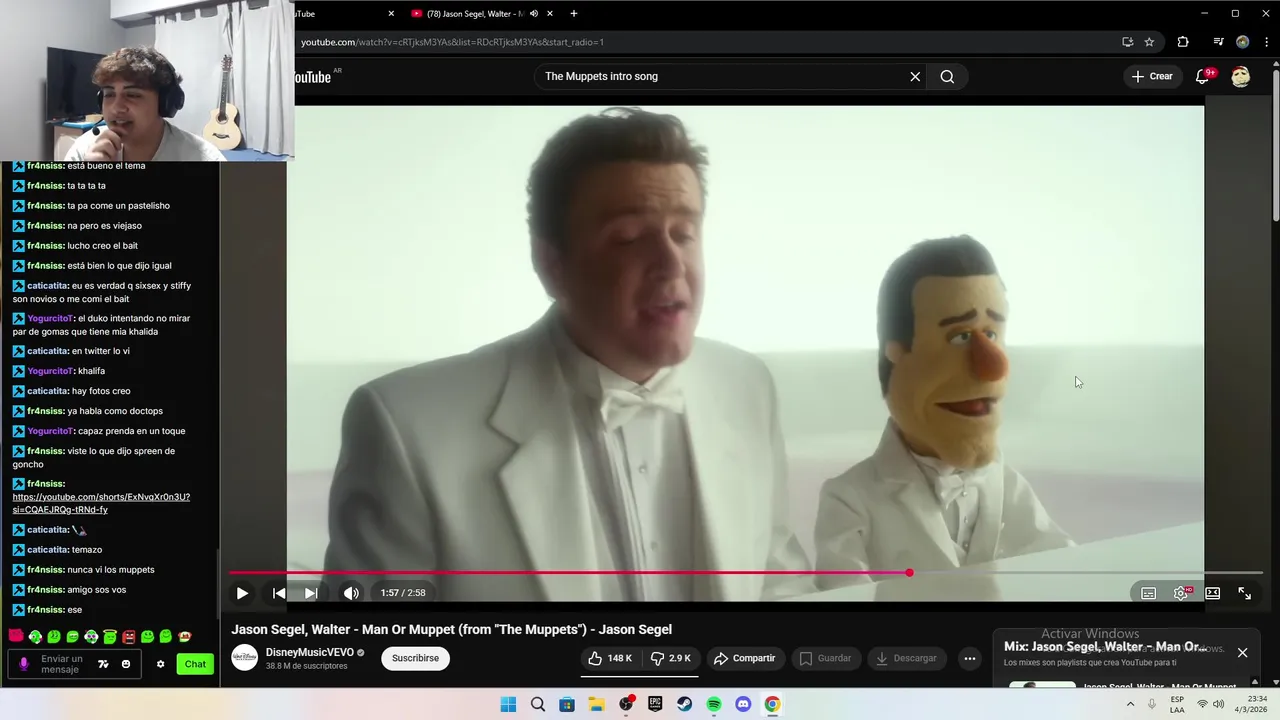Click the purple microphone icon in chat
Image resolution: width=1280 pixels, height=720 pixels.
coord(24,664)
